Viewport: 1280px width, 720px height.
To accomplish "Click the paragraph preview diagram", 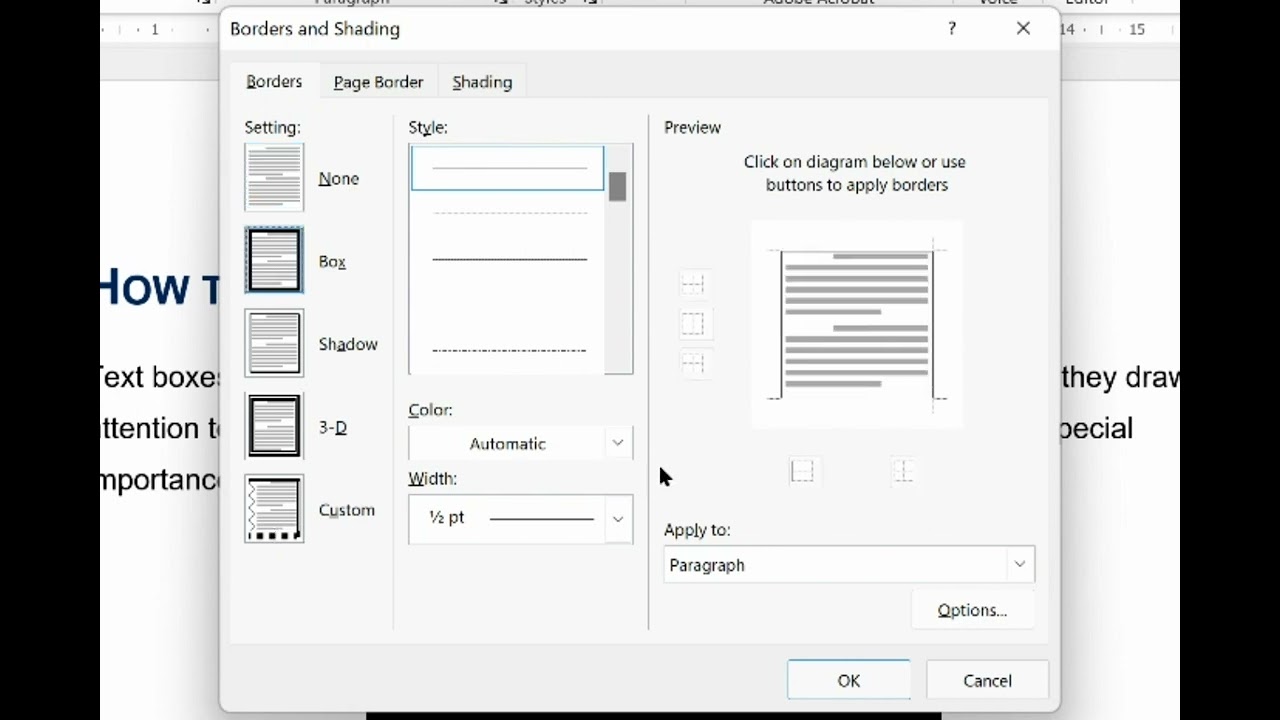I will pyautogui.click(x=857, y=324).
